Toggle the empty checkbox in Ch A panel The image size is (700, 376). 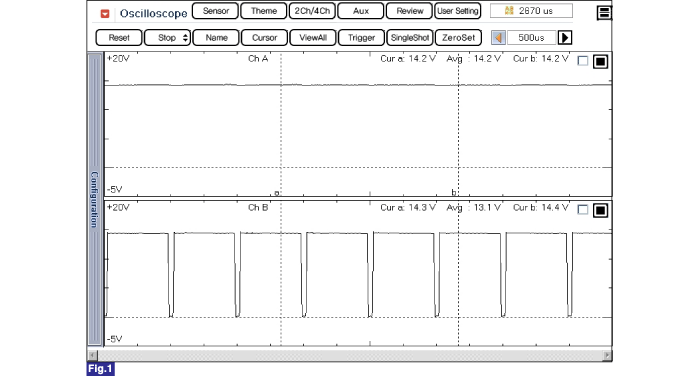point(583,61)
